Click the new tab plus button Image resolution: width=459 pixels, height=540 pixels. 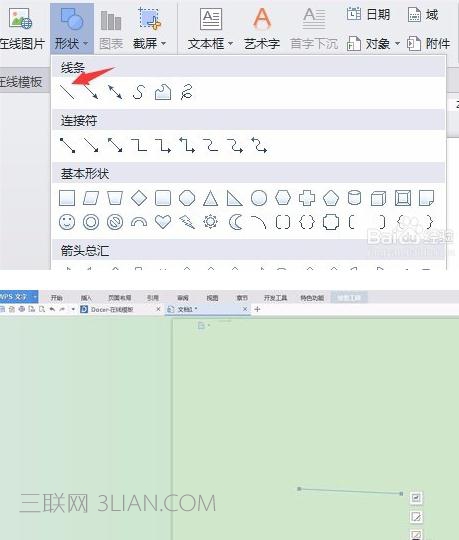tap(257, 309)
